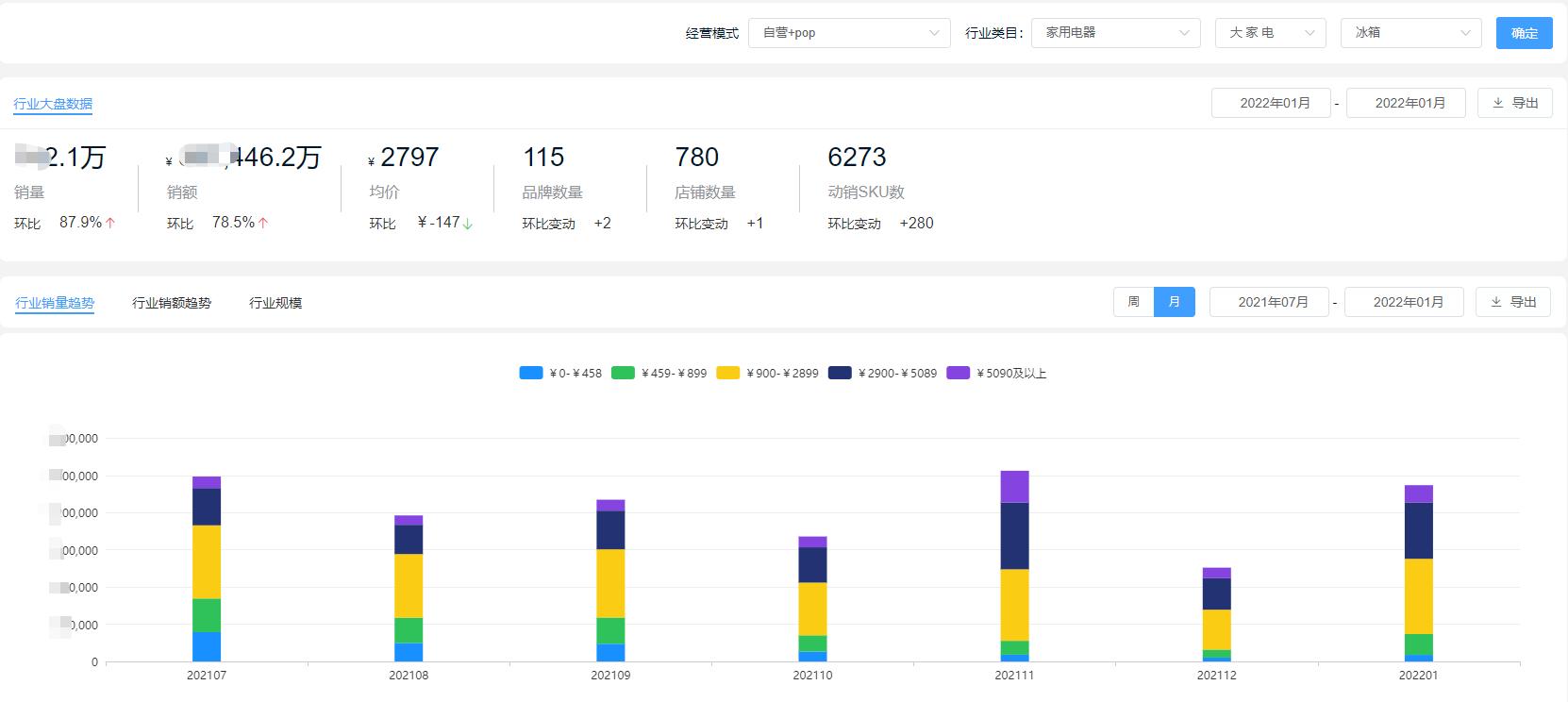Switch to the 行业规模 tab
The width and height of the screenshot is (1568, 702).
click(x=275, y=303)
